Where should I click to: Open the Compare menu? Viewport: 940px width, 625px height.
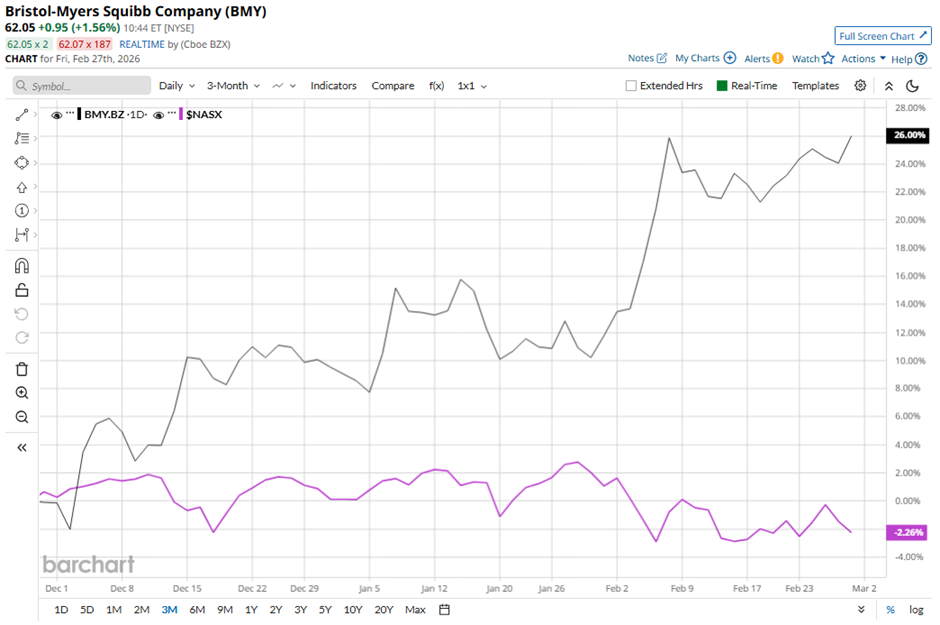point(393,86)
